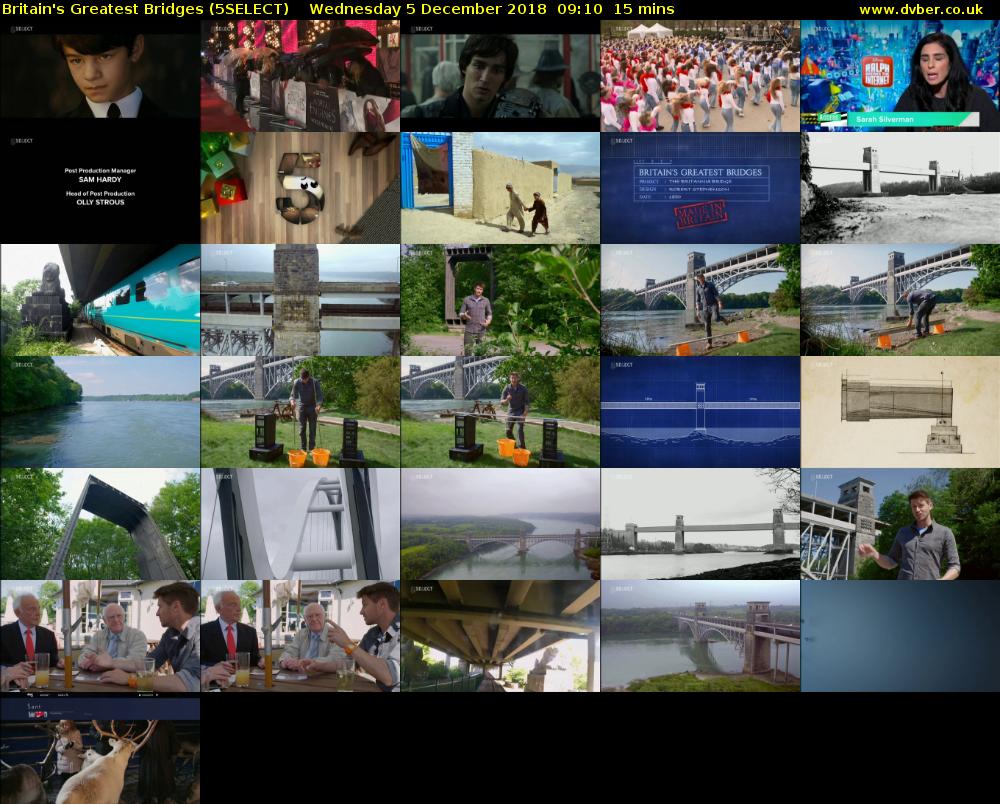
Task: Select the sepia tube section drawing frame
Action: tap(900, 412)
